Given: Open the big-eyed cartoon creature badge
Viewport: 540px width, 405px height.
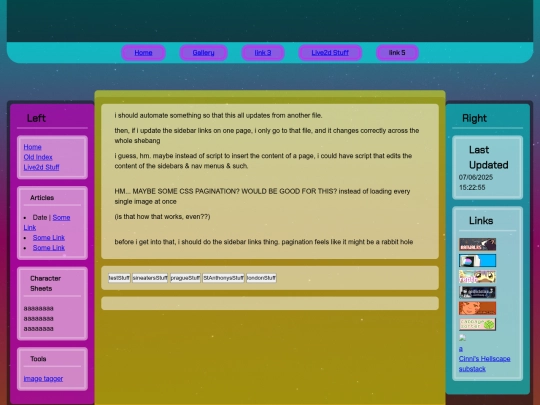Looking at the screenshot, I should tap(477, 277).
